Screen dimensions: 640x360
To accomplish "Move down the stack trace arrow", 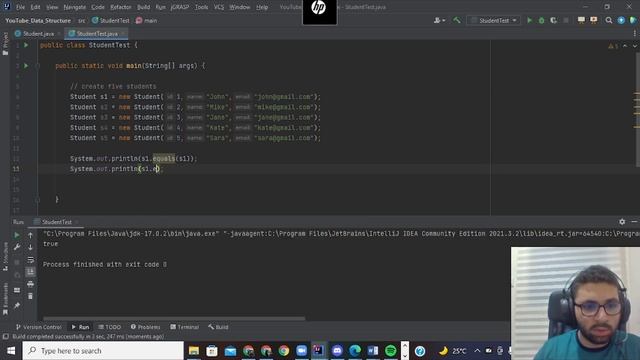I will pos(31,247).
